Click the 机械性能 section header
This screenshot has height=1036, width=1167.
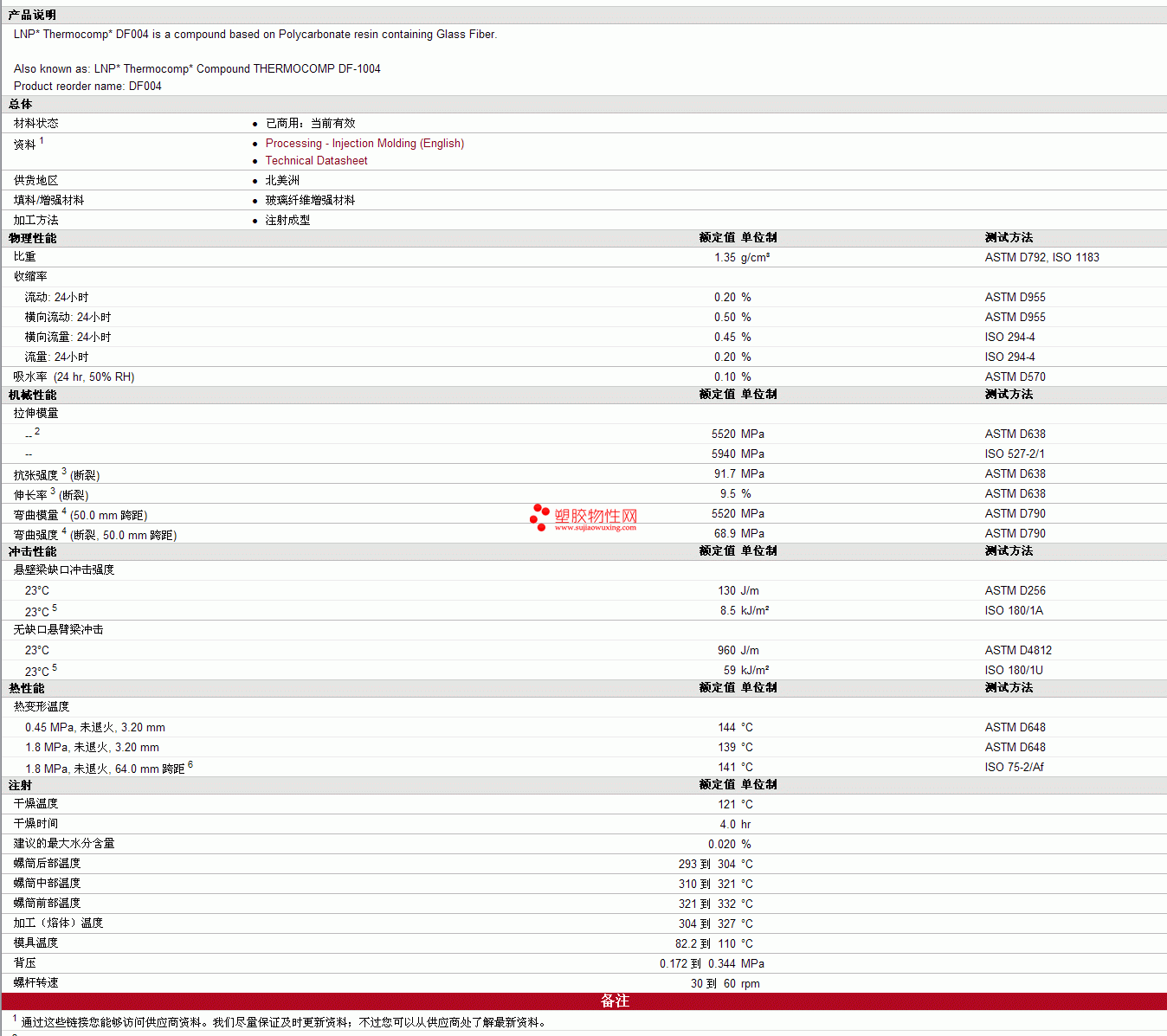pos(33,395)
